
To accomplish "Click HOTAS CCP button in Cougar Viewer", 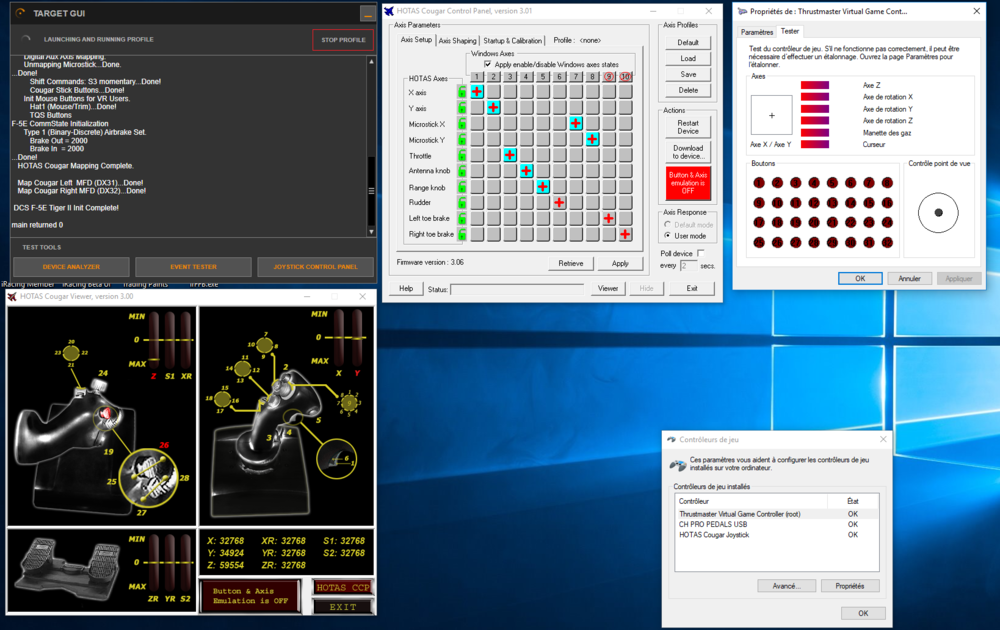I will 343,587.
